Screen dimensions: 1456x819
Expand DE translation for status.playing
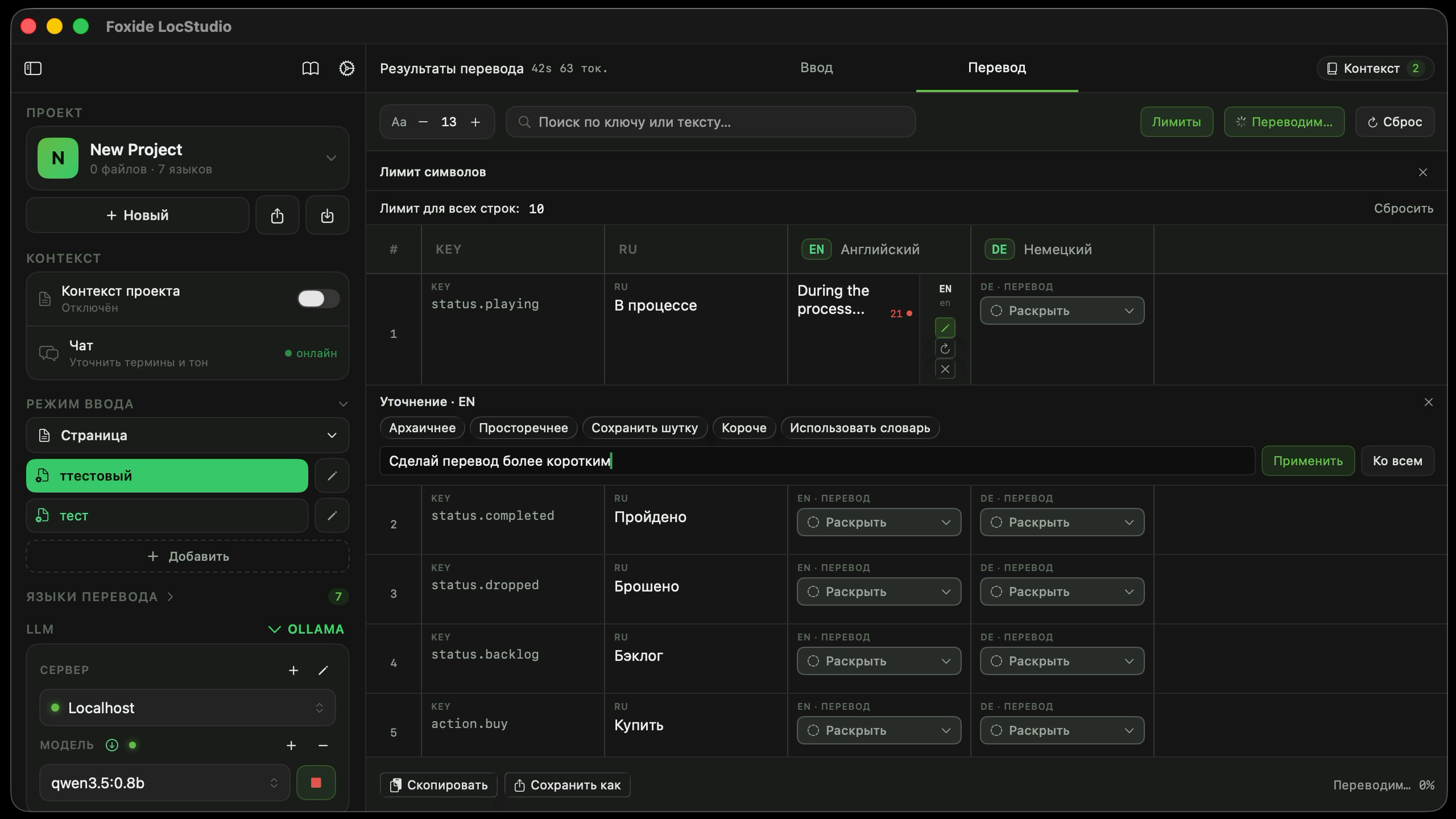pyautogui.click(x=1062, y=311)
